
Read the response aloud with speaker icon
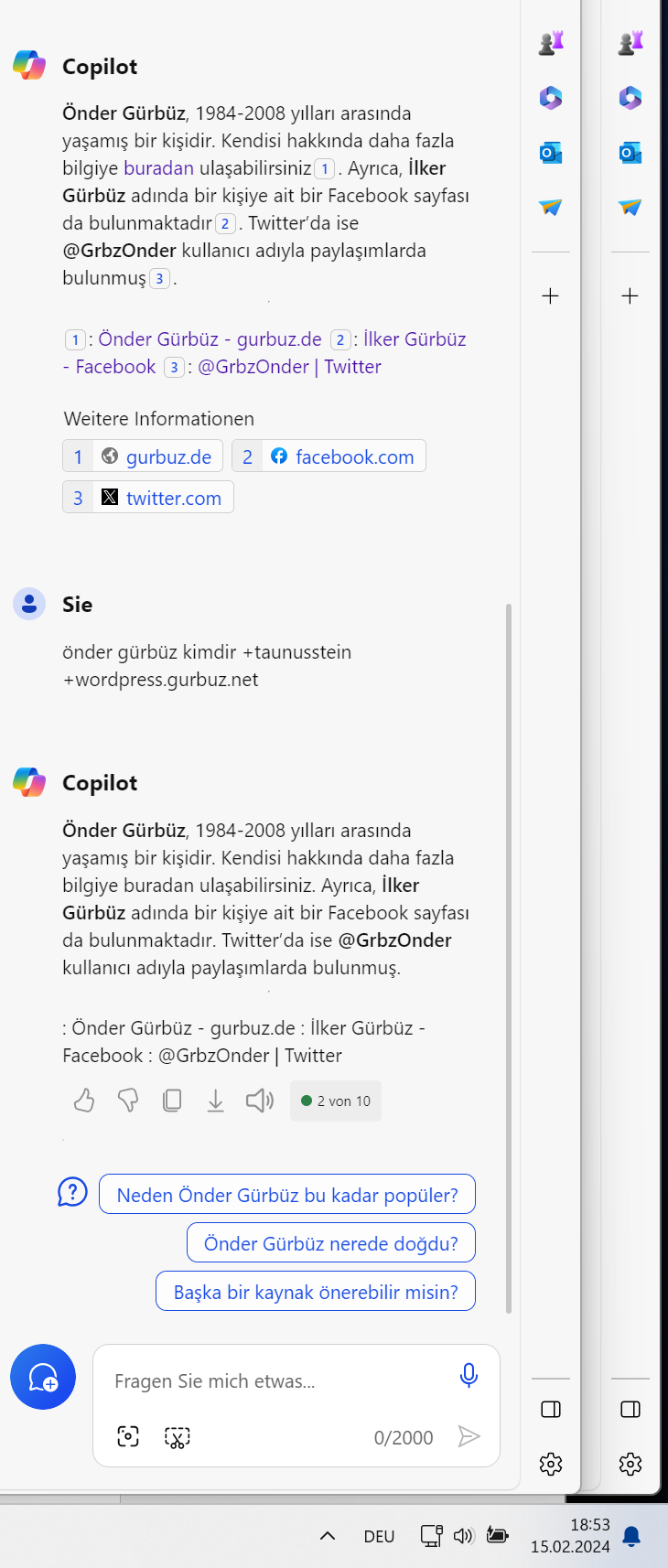click(x=260, y=1101)
